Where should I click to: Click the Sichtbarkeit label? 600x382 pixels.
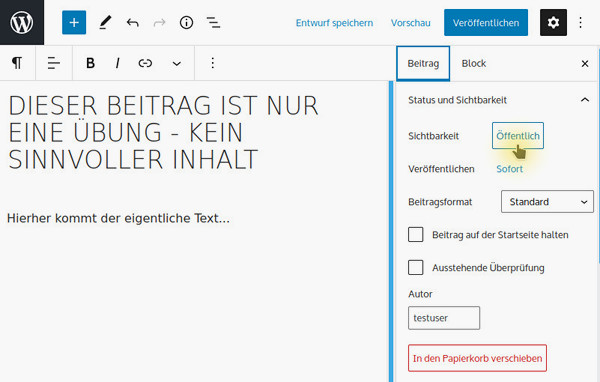point(433,136)
